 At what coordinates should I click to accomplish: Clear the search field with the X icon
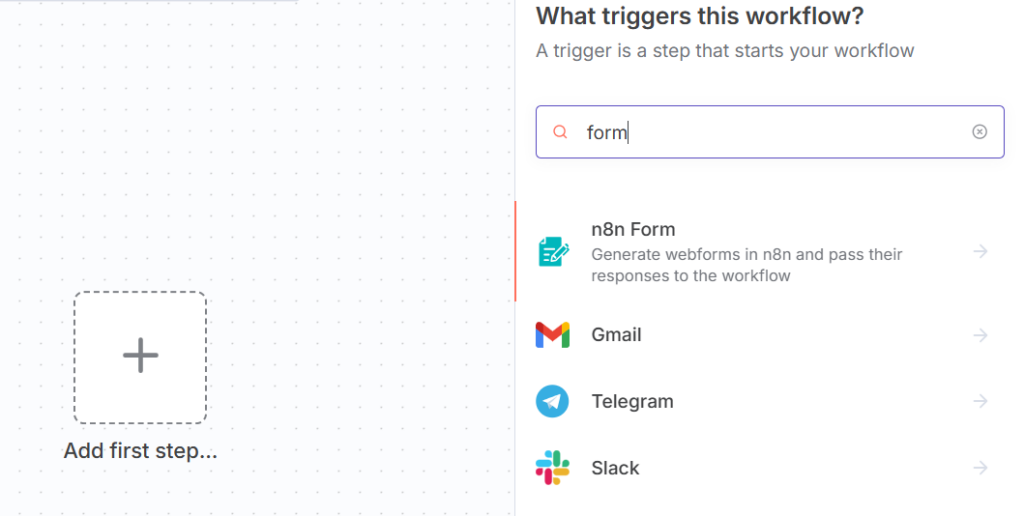[980, 132]
